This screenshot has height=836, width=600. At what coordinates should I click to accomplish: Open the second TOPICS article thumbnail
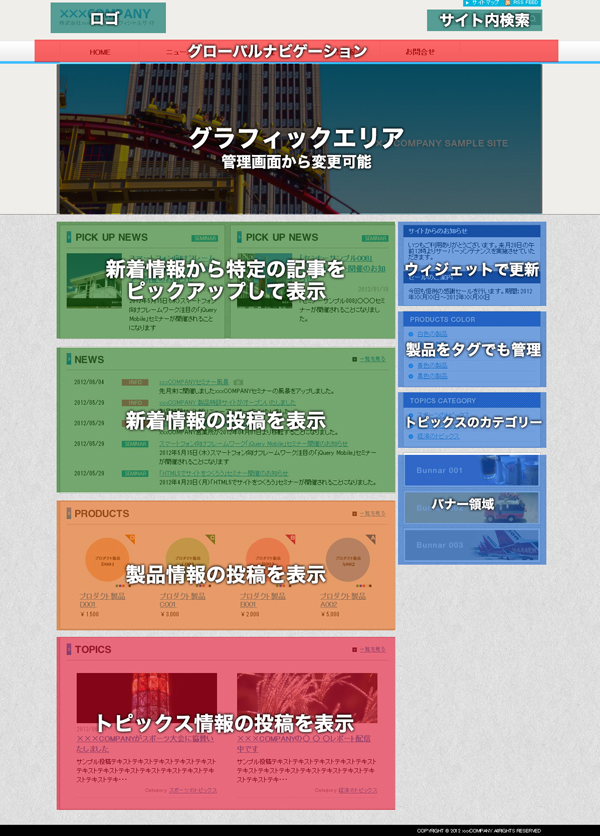click(306, 698)
